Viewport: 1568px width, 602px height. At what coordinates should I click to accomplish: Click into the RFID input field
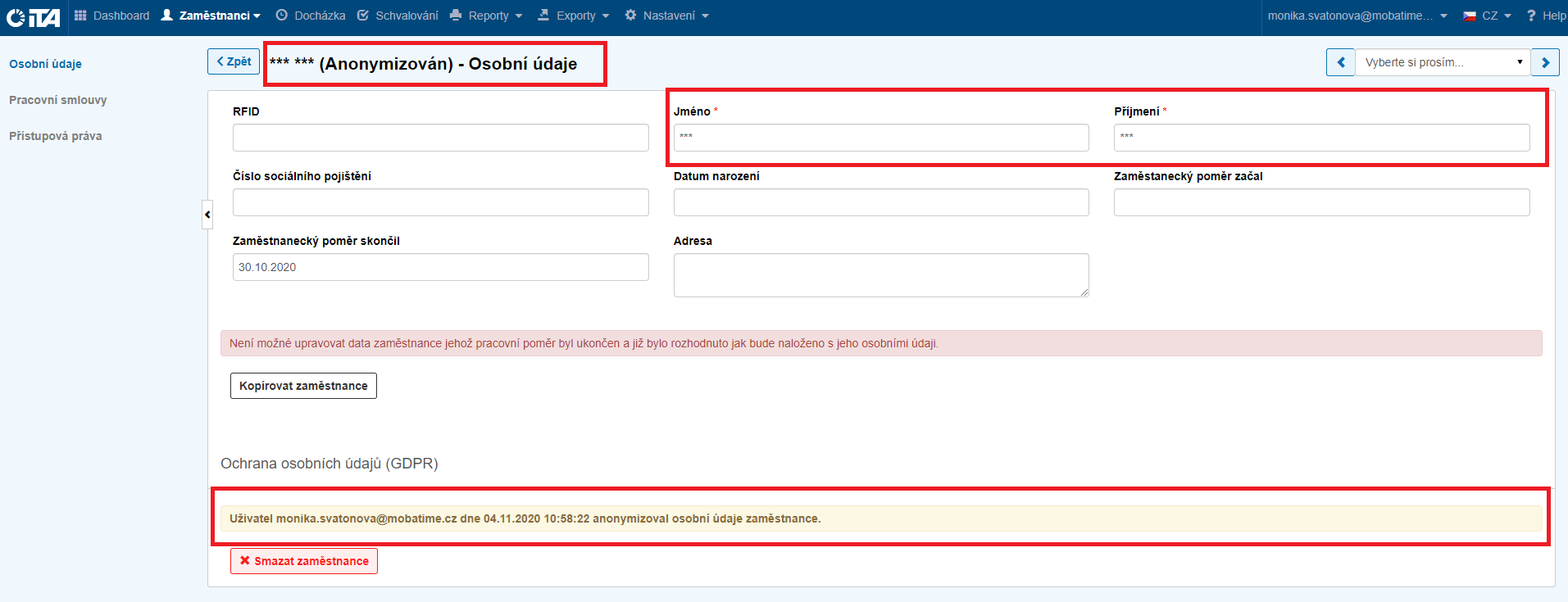pyautogui.click(x=440, y=138)
